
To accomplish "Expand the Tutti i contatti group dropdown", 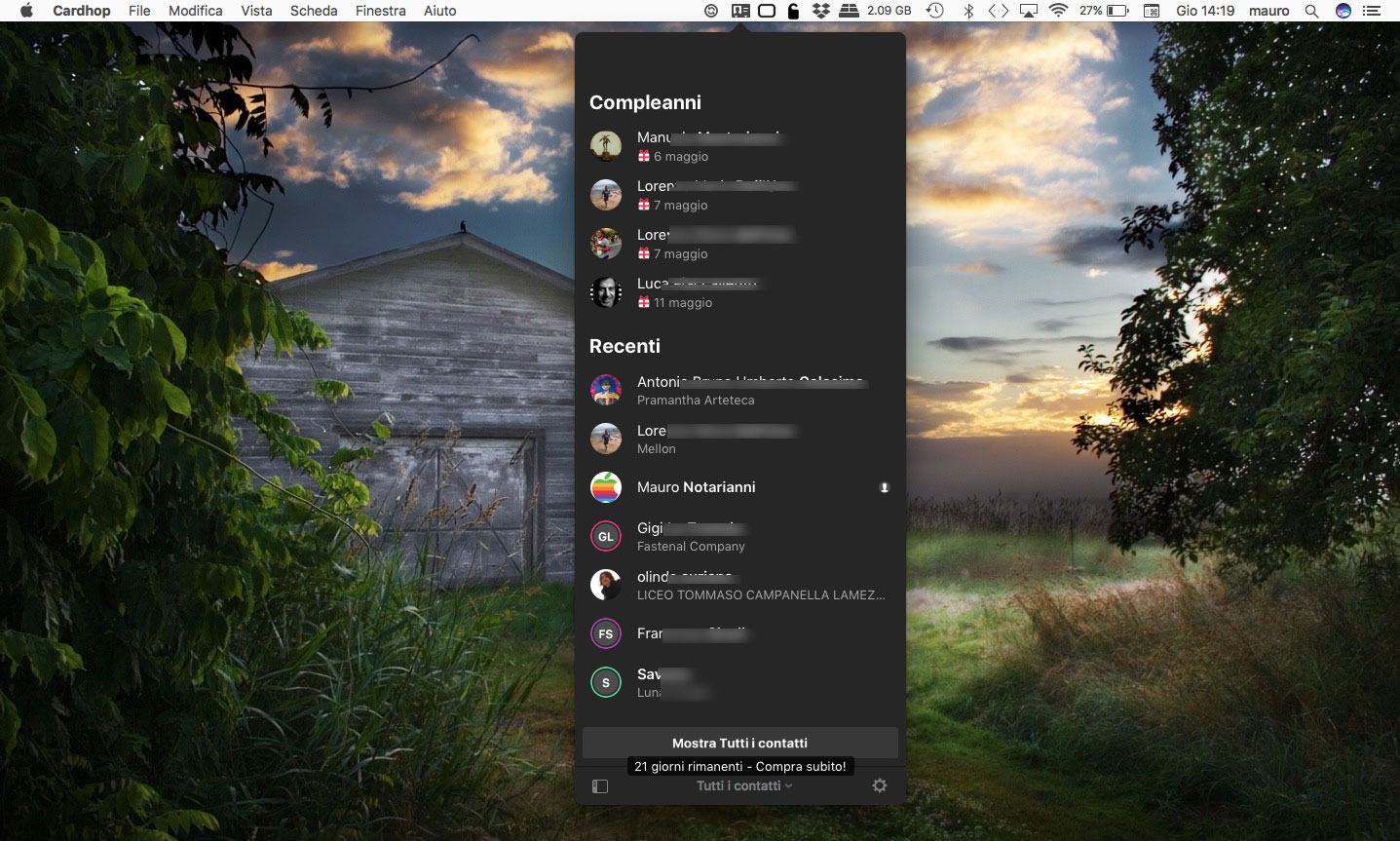I will (x=744, y=785).
